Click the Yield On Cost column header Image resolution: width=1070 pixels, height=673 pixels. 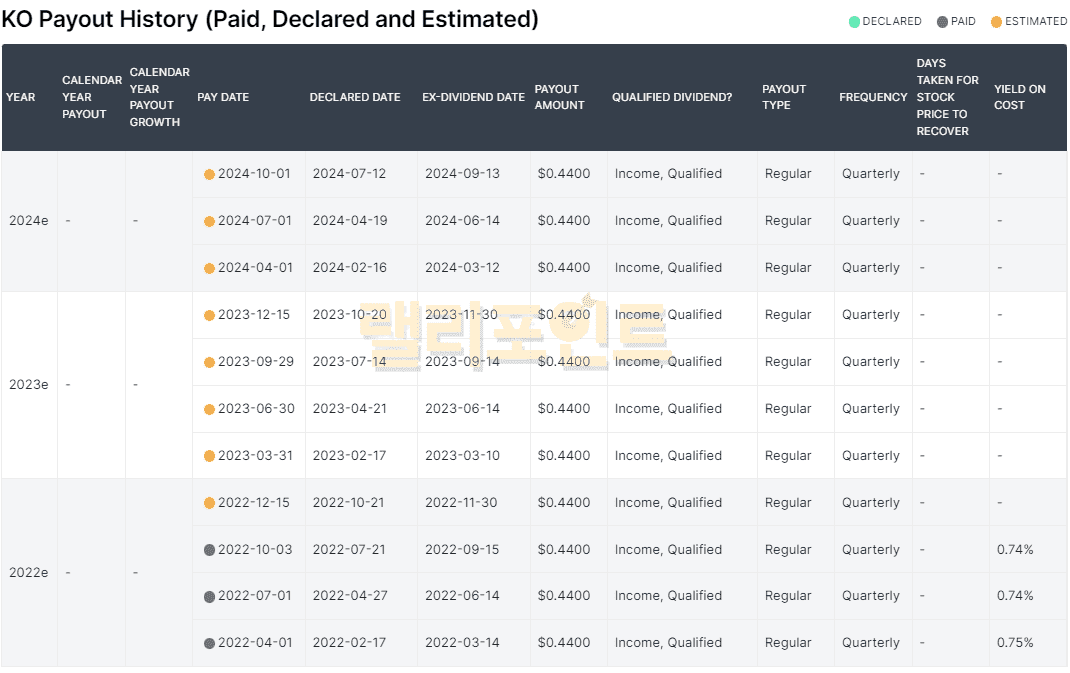[x=1019, y=97]
